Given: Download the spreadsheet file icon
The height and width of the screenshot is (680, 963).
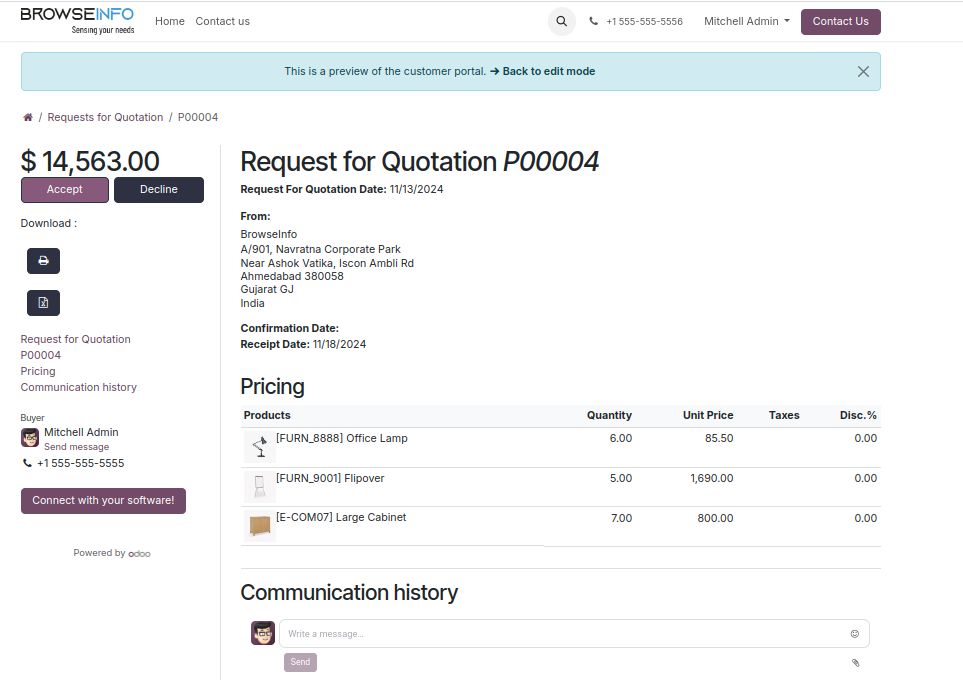Looking at the screenshot, I should click(43, 303).
